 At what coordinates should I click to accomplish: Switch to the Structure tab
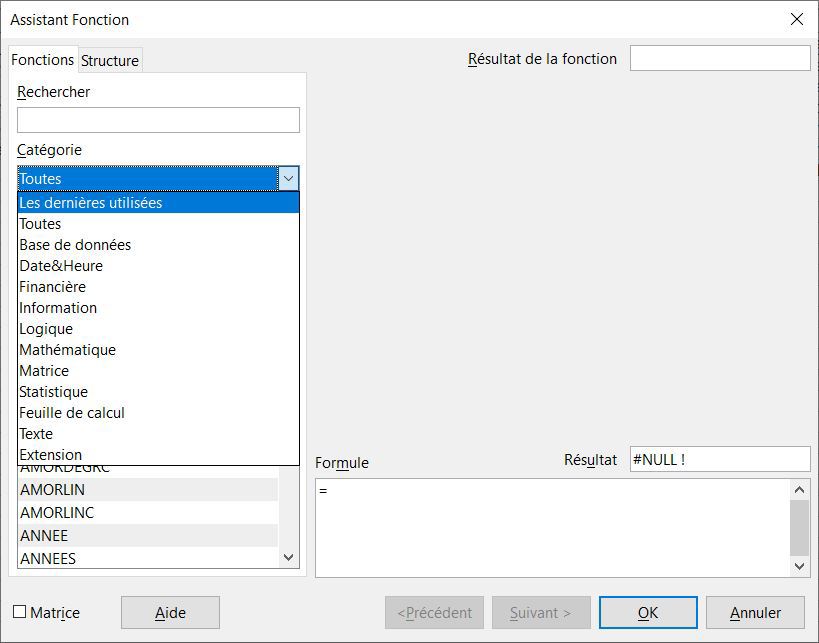click(x=110, y=60)
